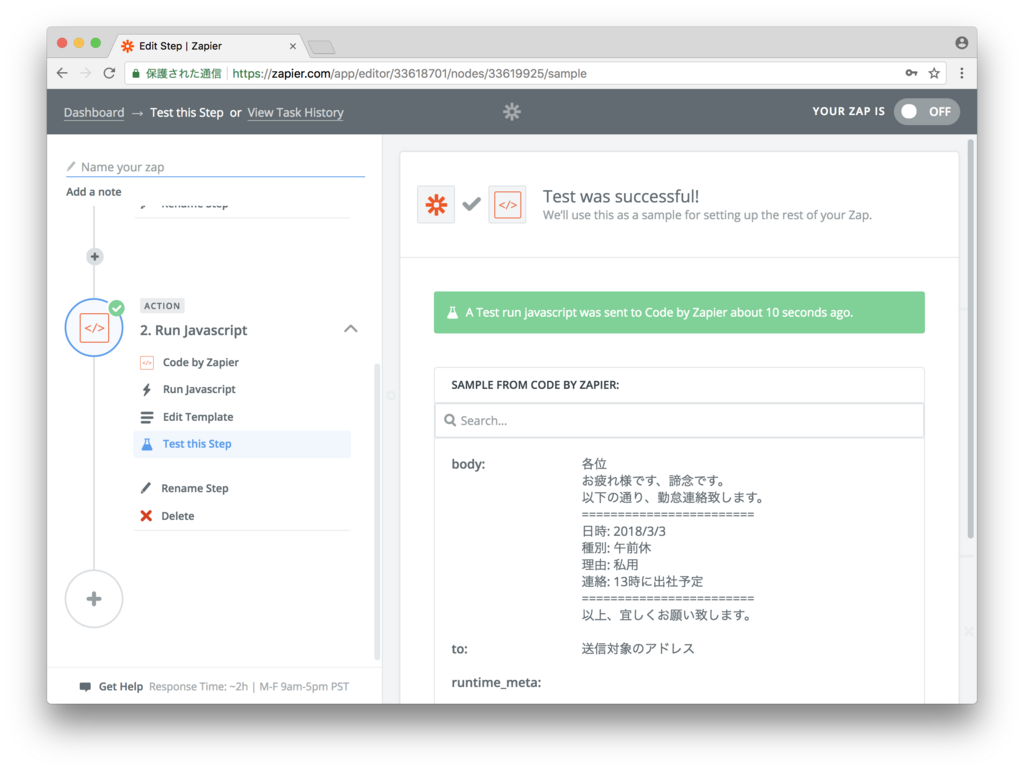
Task: Click the green test-sent notification banner
Action: point(679,313)
